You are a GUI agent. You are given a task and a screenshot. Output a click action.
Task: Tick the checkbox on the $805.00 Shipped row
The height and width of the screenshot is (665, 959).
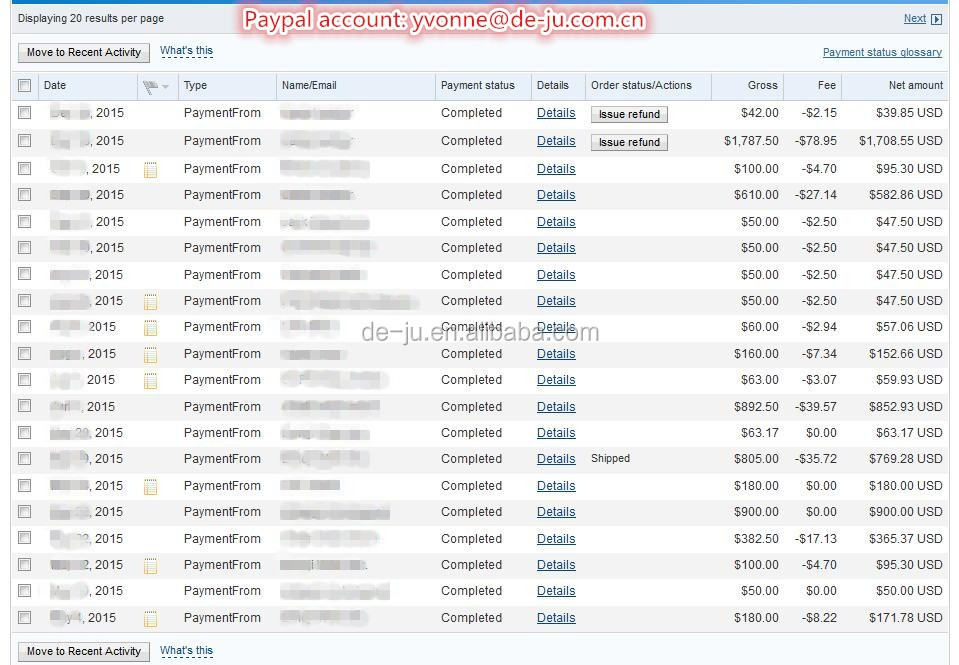click(x=24, y=458)
